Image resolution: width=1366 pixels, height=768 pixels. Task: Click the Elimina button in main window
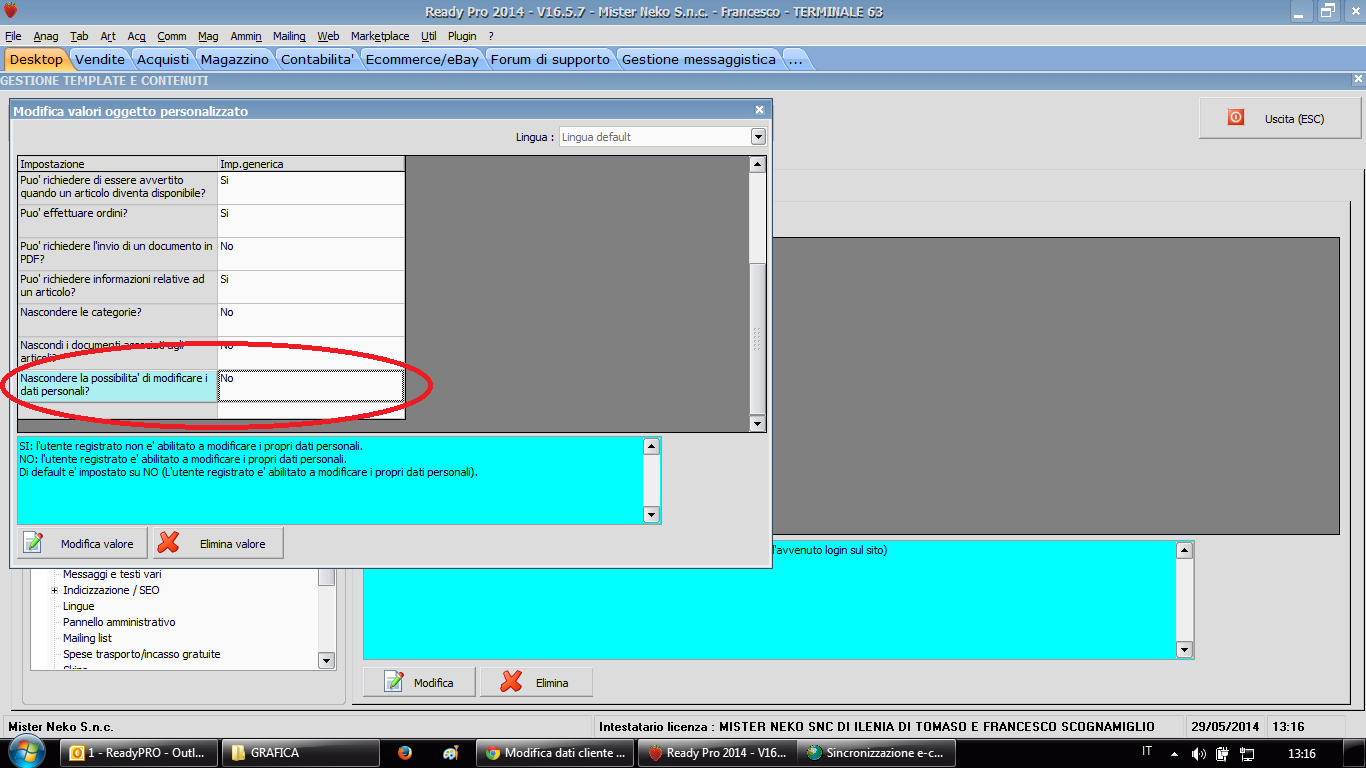(536, 682)
